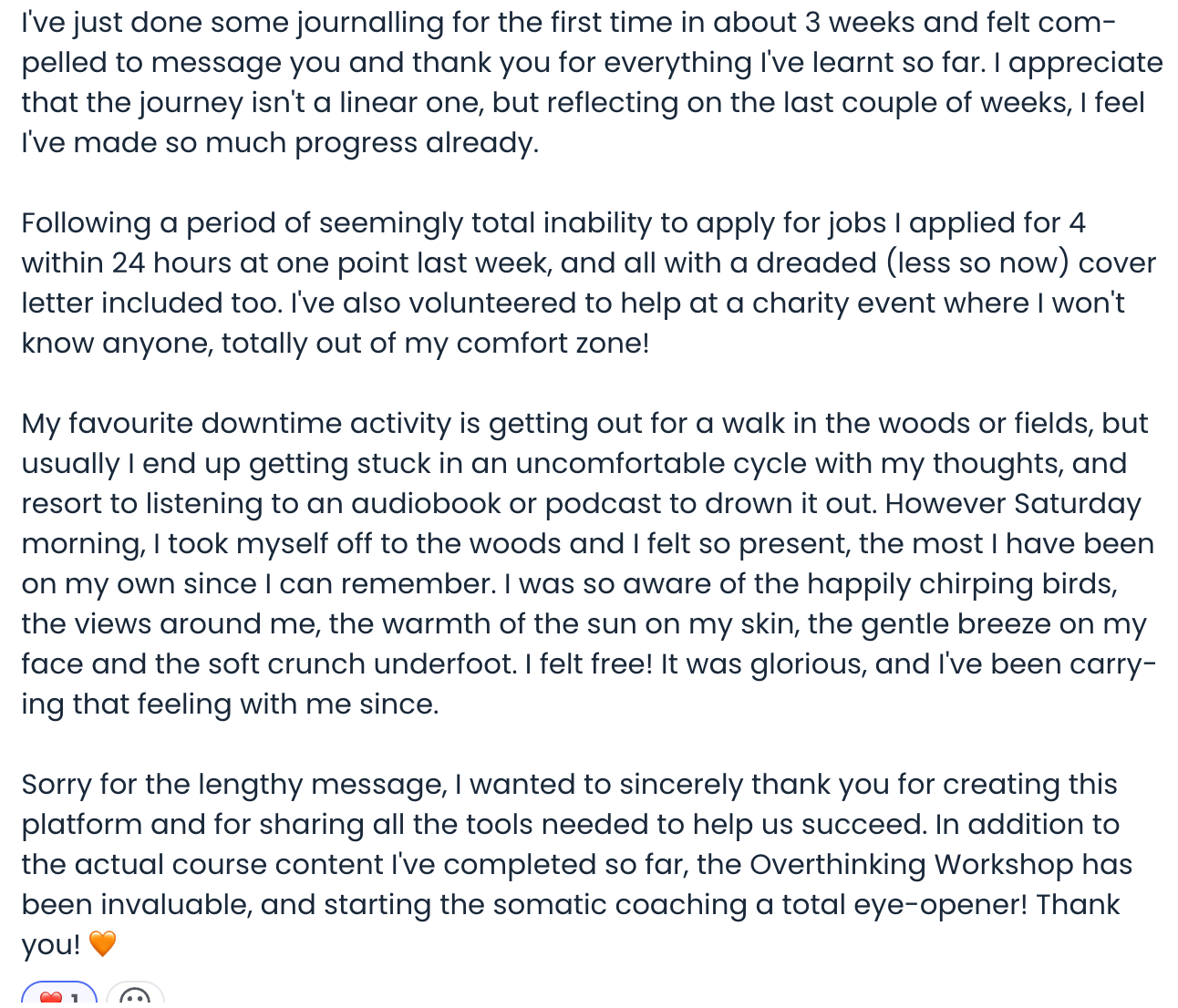Click the text 'I felt free!'

589,663
